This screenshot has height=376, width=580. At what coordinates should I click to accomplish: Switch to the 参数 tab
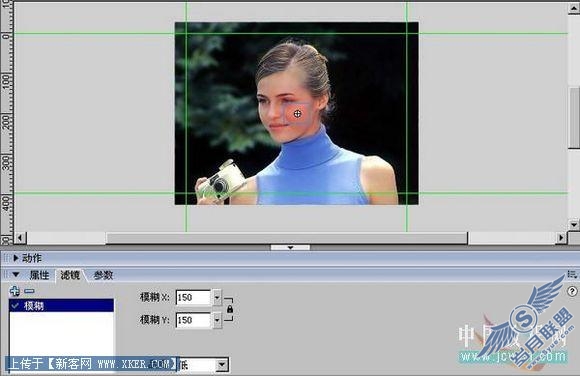103,275
